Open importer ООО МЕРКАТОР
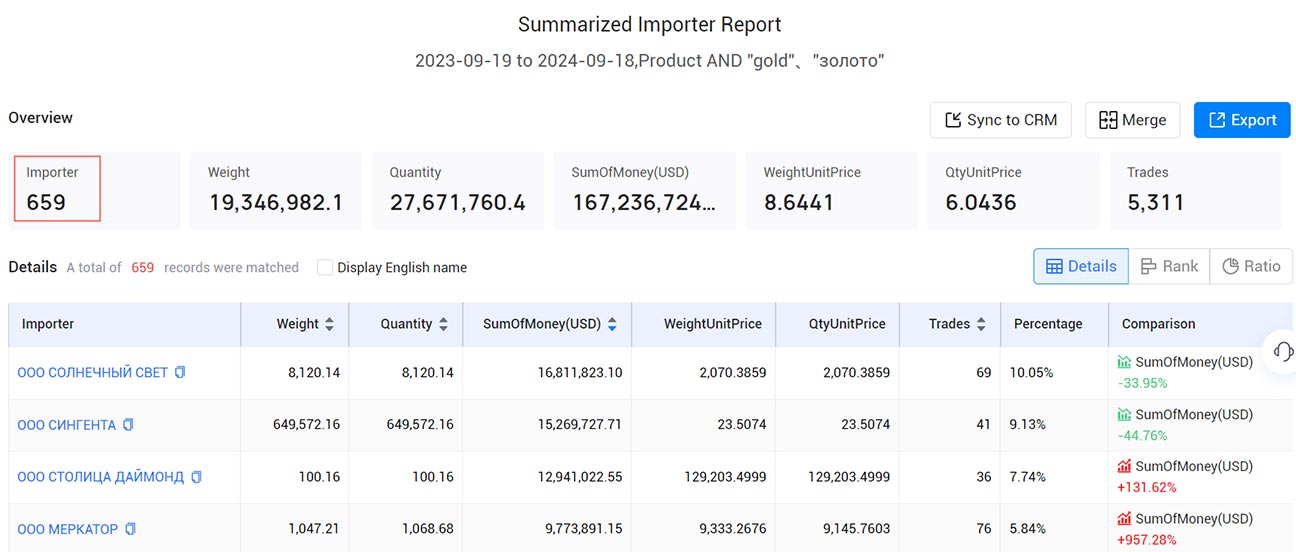 click(68, 528)
